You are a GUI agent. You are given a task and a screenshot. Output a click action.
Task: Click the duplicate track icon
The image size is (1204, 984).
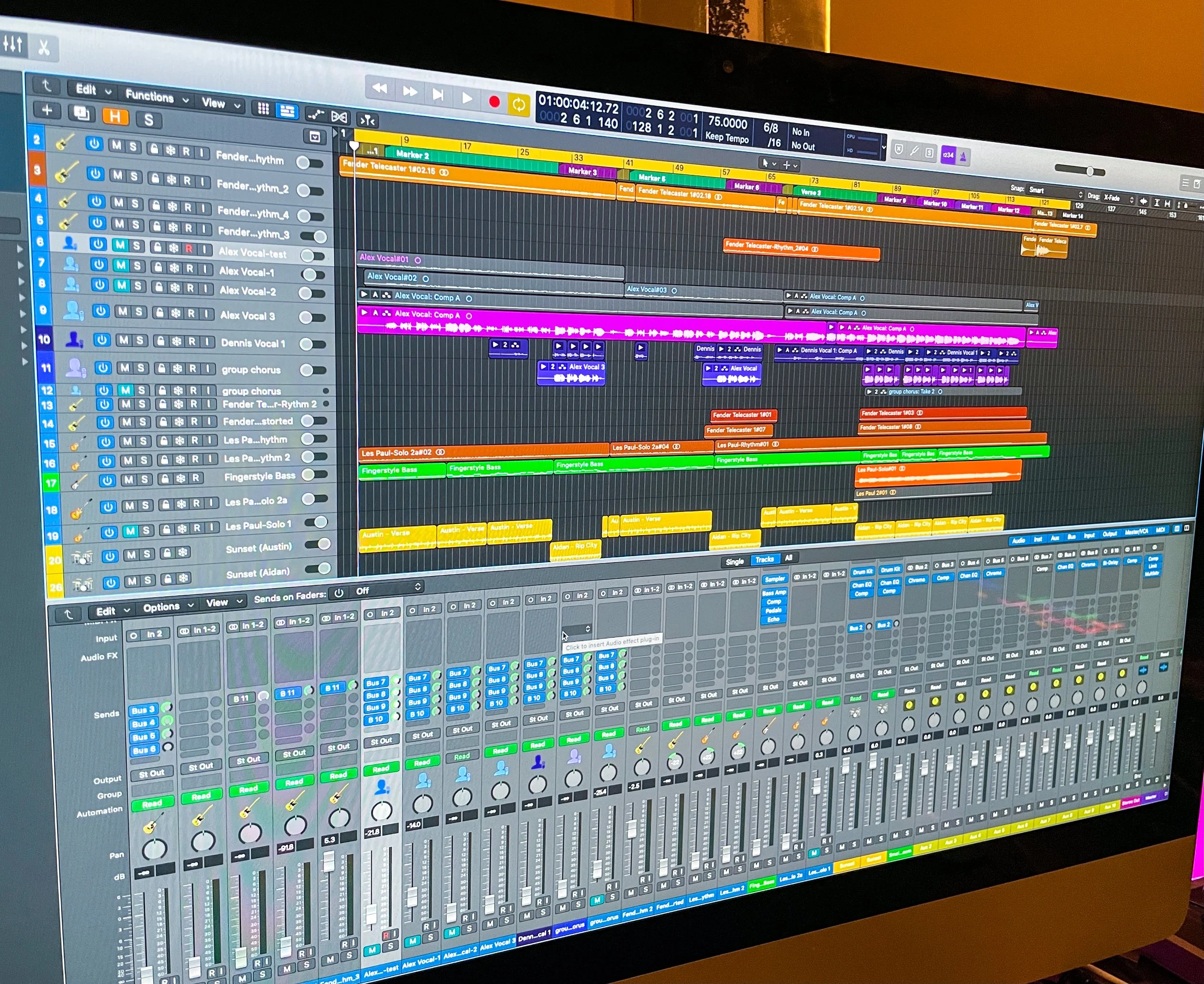pos(81,113)
